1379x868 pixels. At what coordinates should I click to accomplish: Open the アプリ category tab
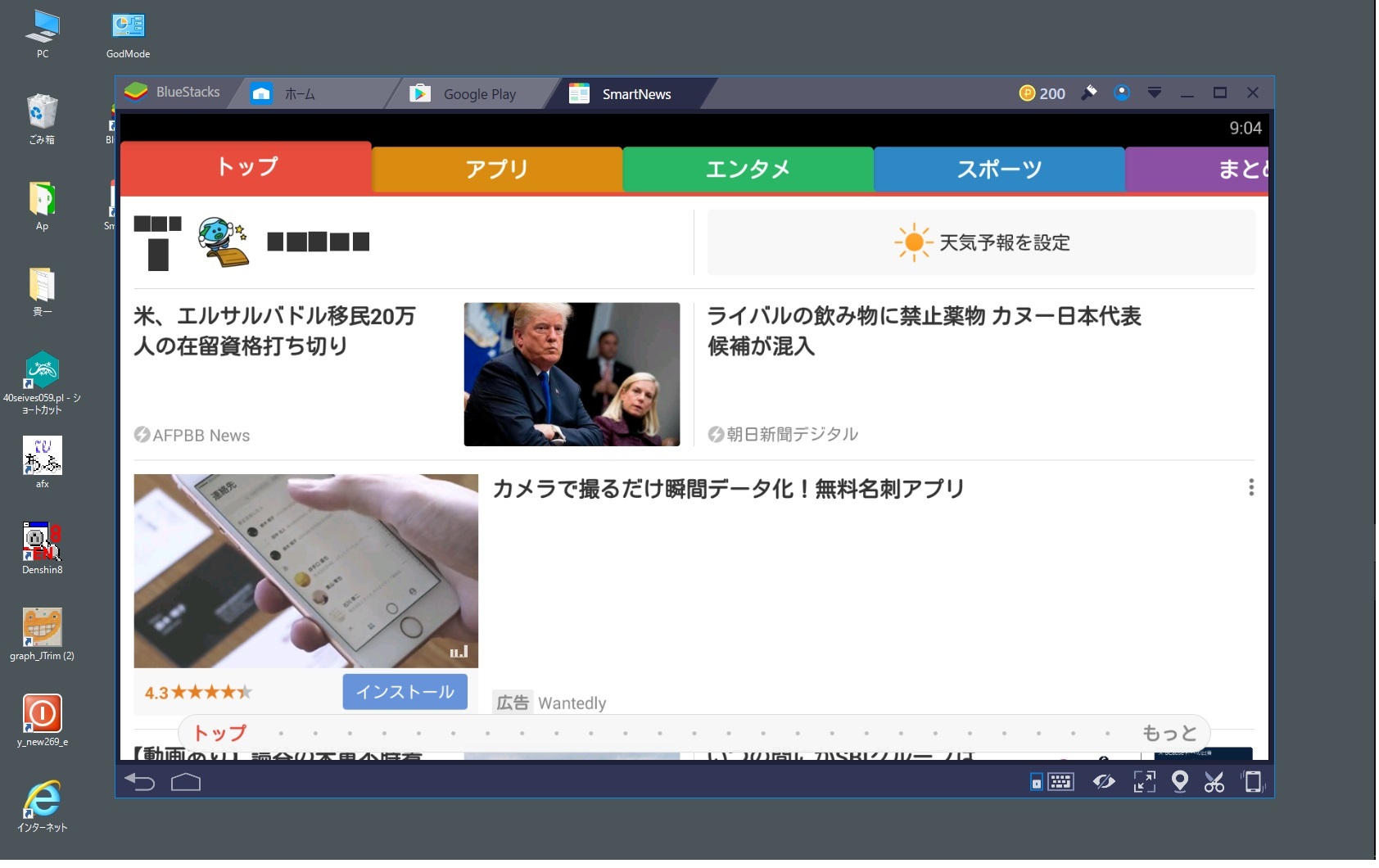click(x=497, y=169)
